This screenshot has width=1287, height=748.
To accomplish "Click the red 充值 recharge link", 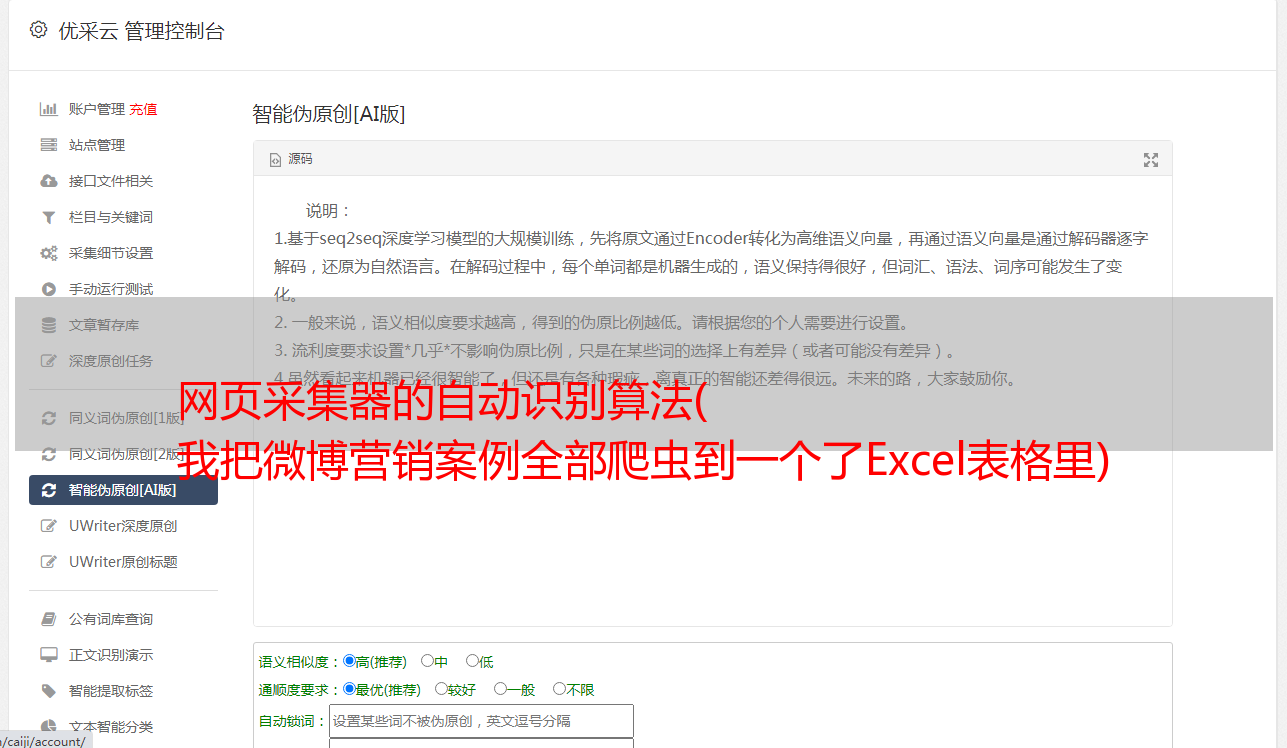I will click(143, 109).
